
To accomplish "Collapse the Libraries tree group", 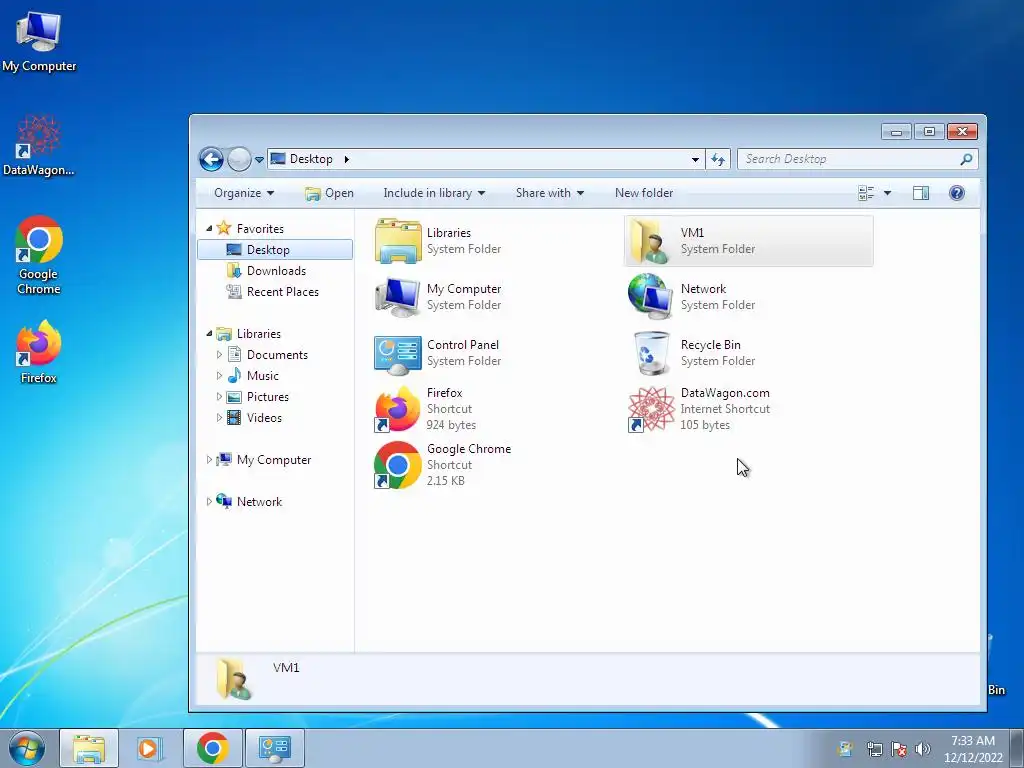I will (209, 334).
